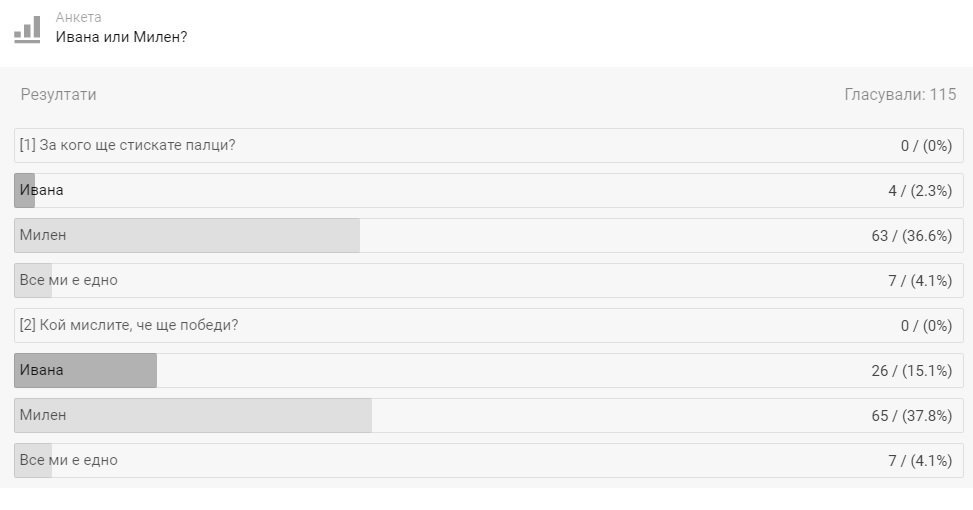This screenshot has width=973, height=510.
Task: Choose the "Милен" label with 65 votes
Action: (x=43, y=415)
